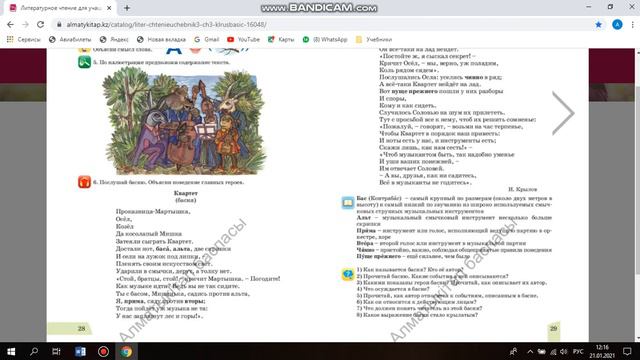640x360 pixels.
Task: Open the Яндекс bookmark
Action: coord(114,40)
